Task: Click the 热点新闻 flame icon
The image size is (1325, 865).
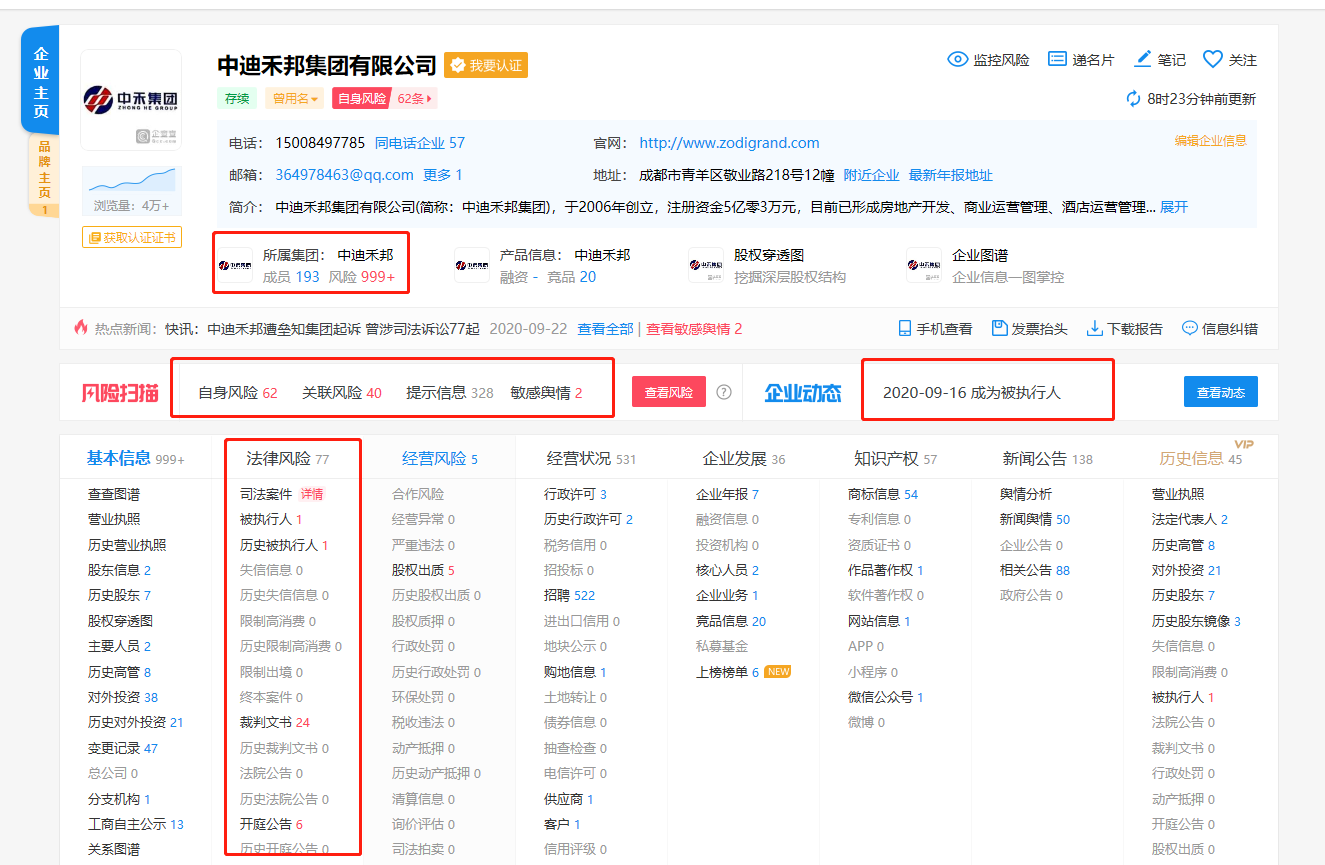Action: [81, 327]
